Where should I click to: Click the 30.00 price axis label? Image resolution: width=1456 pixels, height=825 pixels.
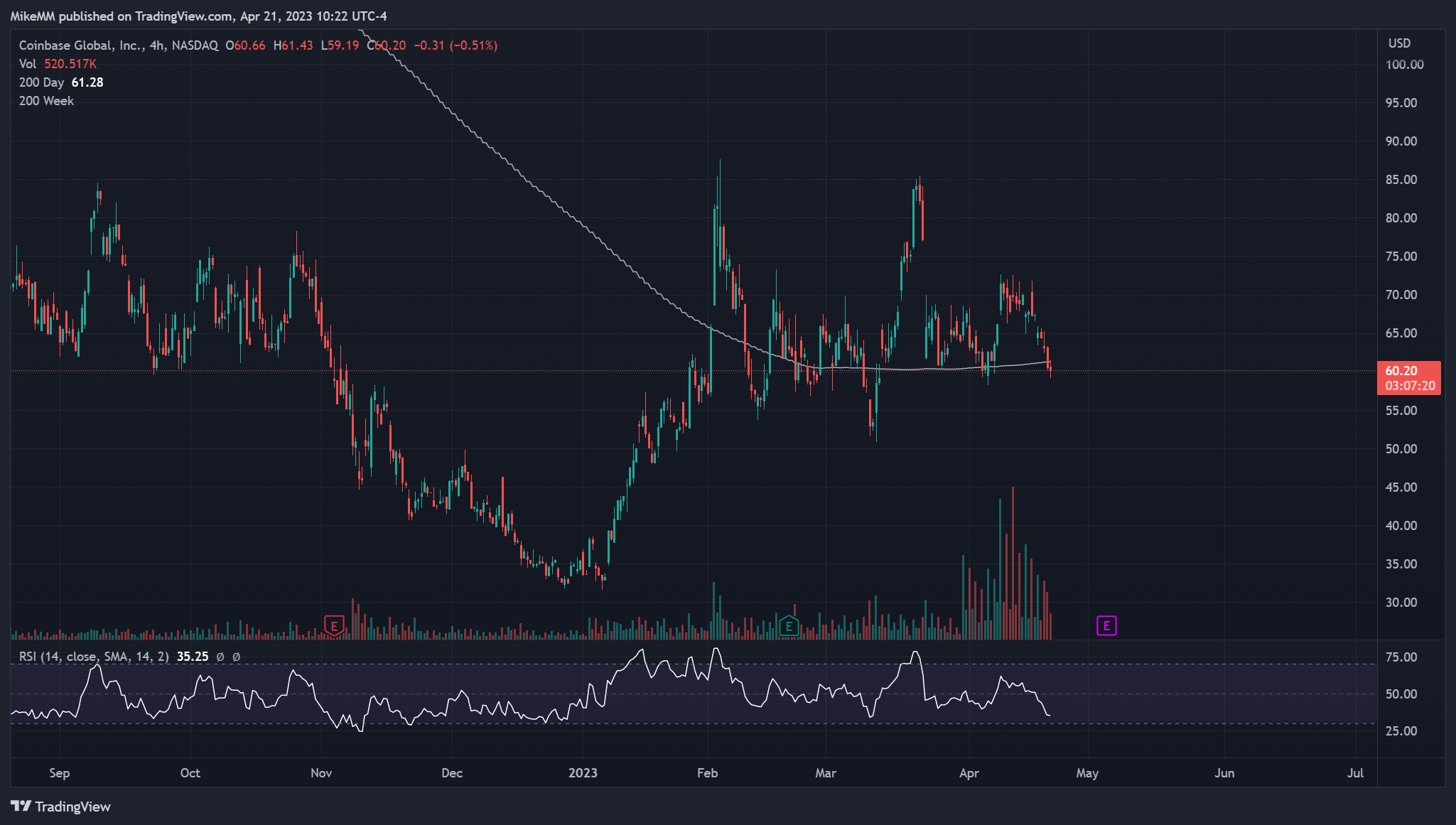[1401, 603]
